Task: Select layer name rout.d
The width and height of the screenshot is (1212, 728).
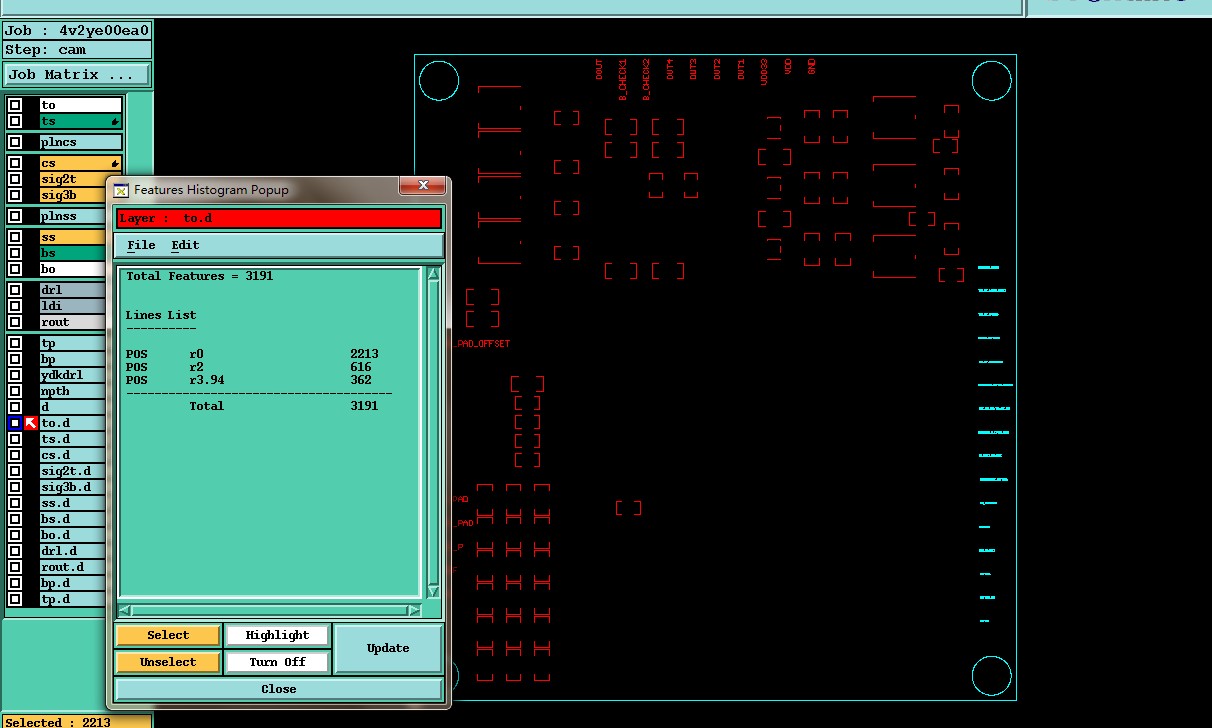Action: (x=73, y=567)
